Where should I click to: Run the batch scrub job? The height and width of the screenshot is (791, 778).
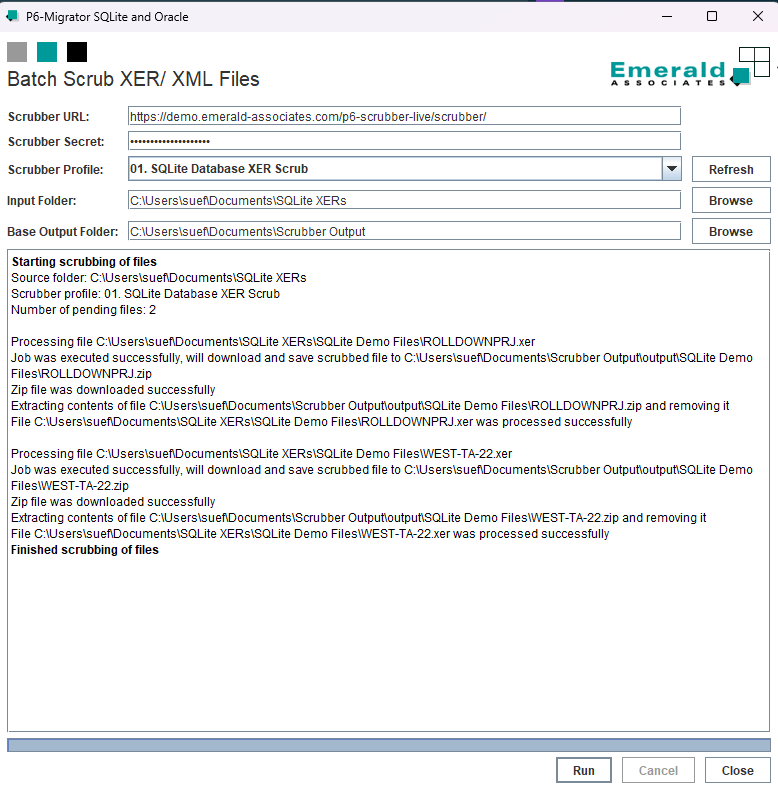point(584,770)
